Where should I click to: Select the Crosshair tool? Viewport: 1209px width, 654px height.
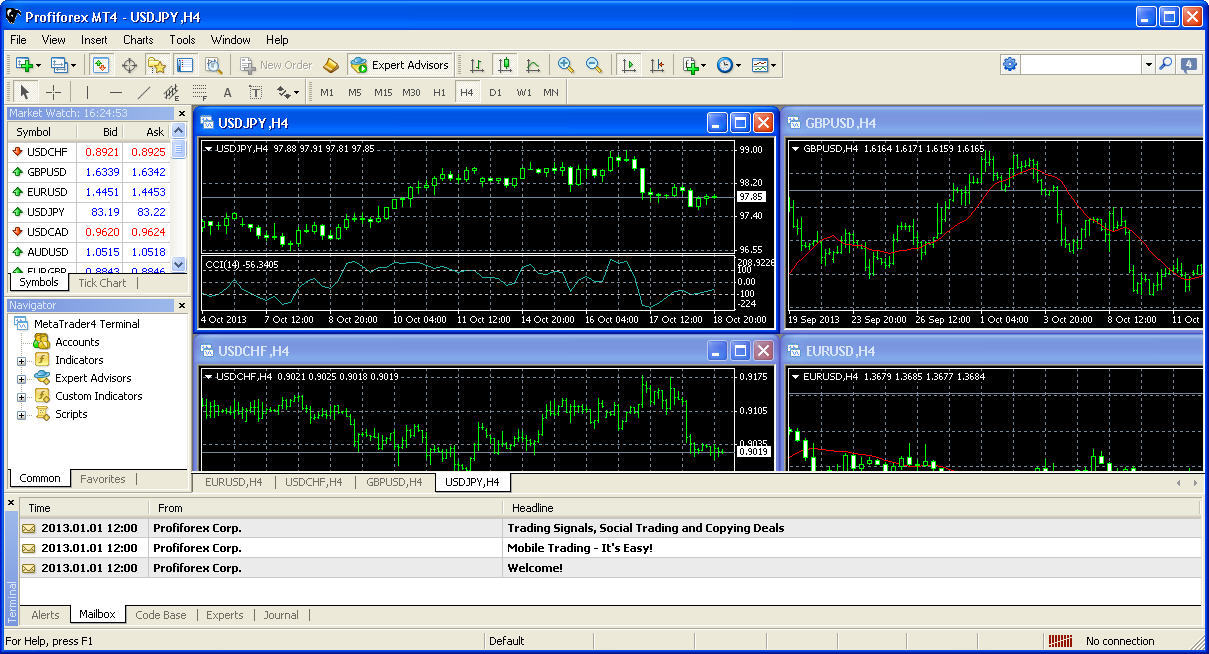coord(53,92)
